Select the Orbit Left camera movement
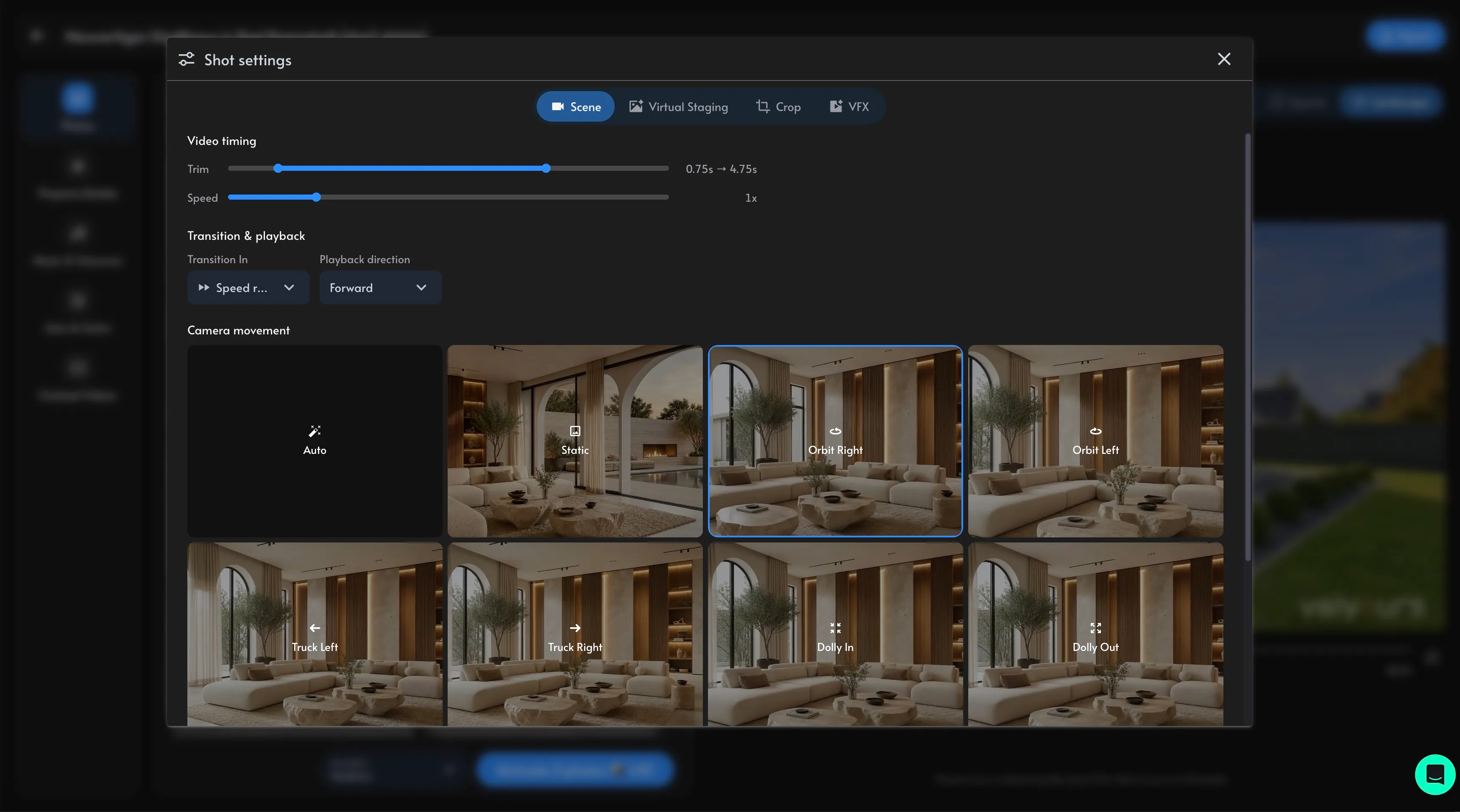Viewport: 1460px width, 812px height. 1095,441
